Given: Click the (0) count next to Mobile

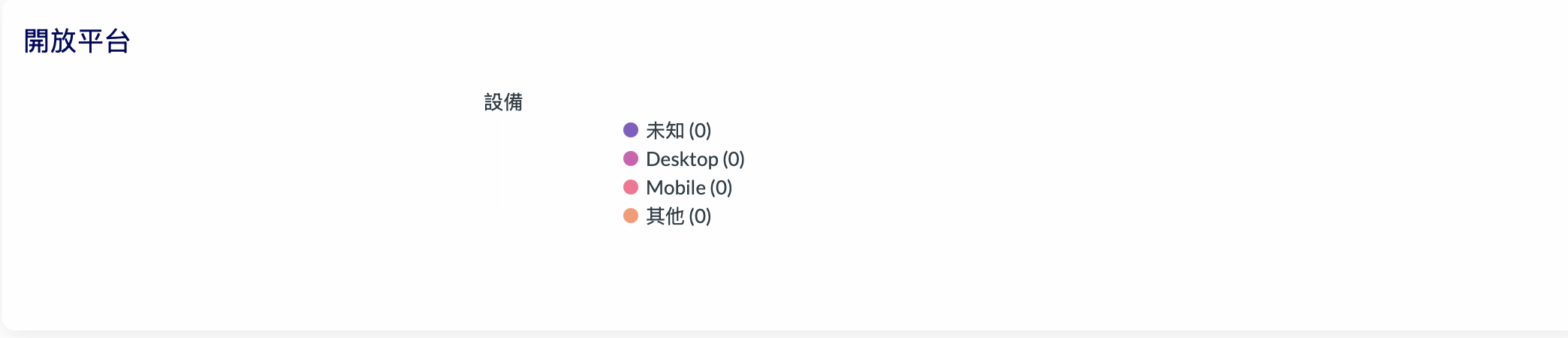Looking at the screenshot, I should [x=721, y=188].
